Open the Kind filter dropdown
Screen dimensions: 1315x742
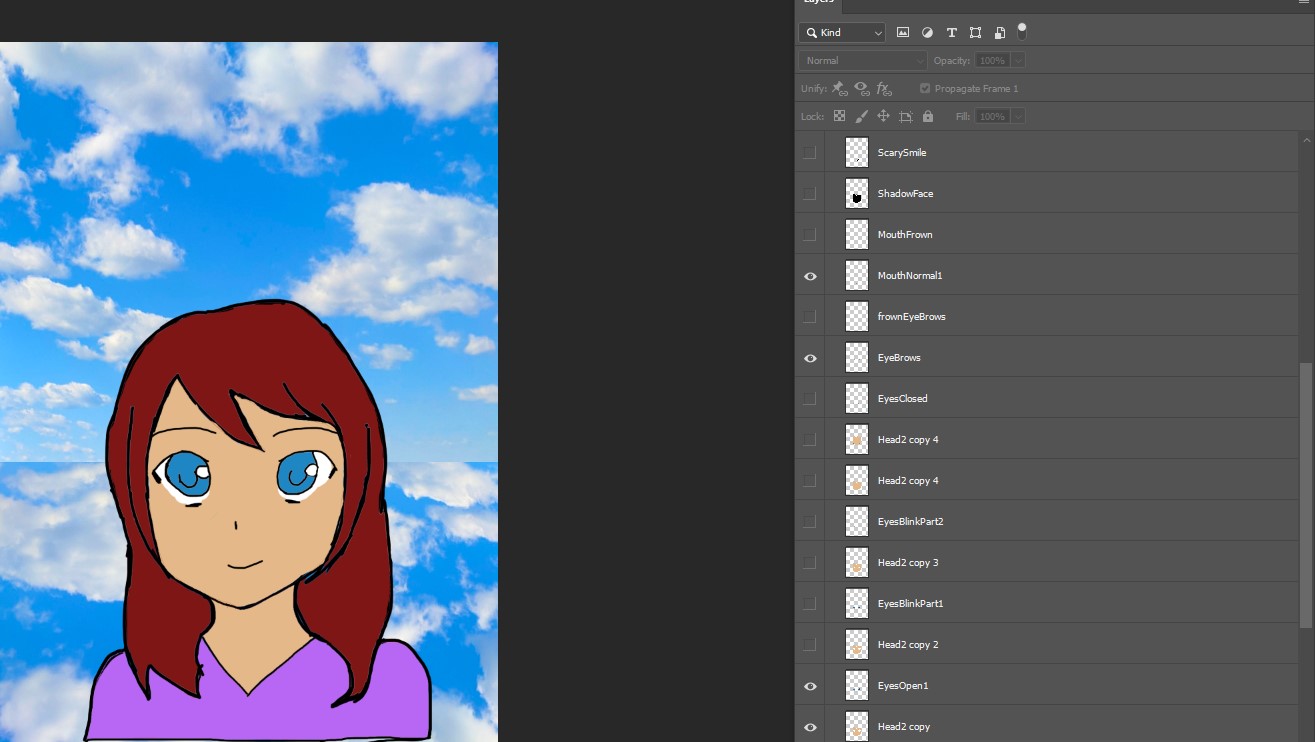coord(842,33)
